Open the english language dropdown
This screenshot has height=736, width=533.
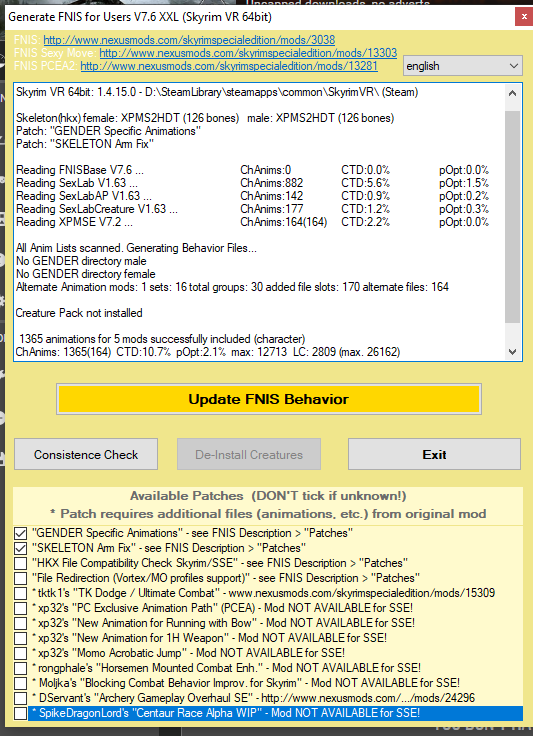[x=463, y=66]
